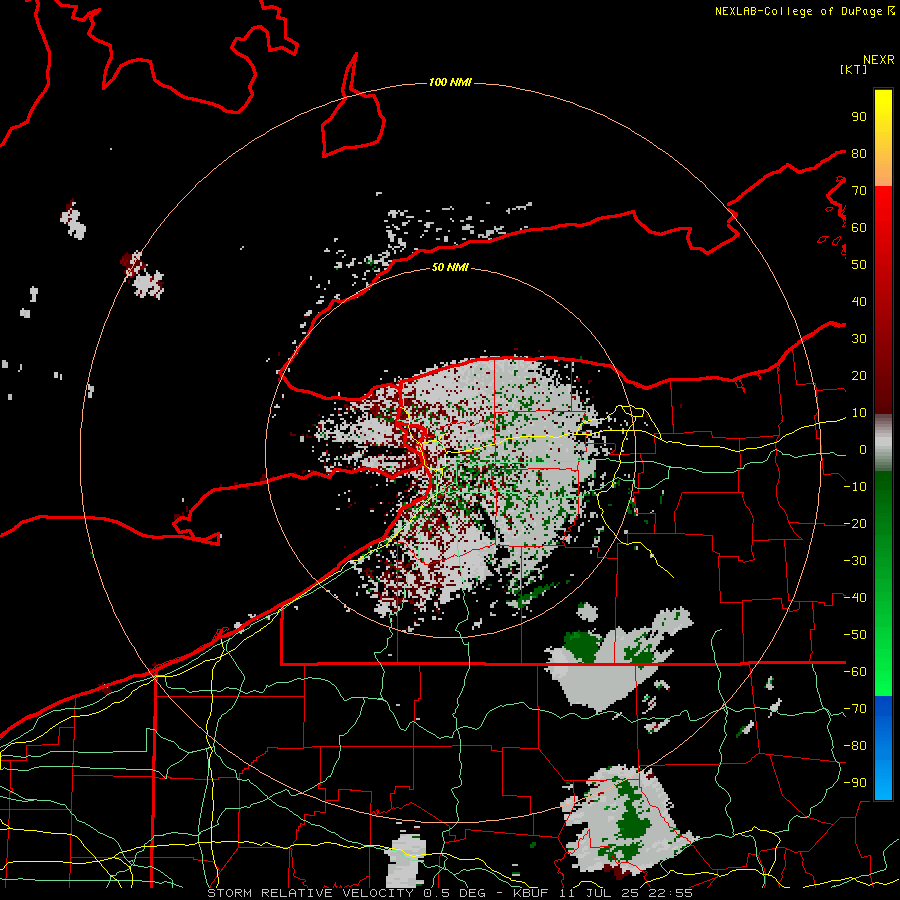Click the positive 20 knot scale label

point(859,375)
